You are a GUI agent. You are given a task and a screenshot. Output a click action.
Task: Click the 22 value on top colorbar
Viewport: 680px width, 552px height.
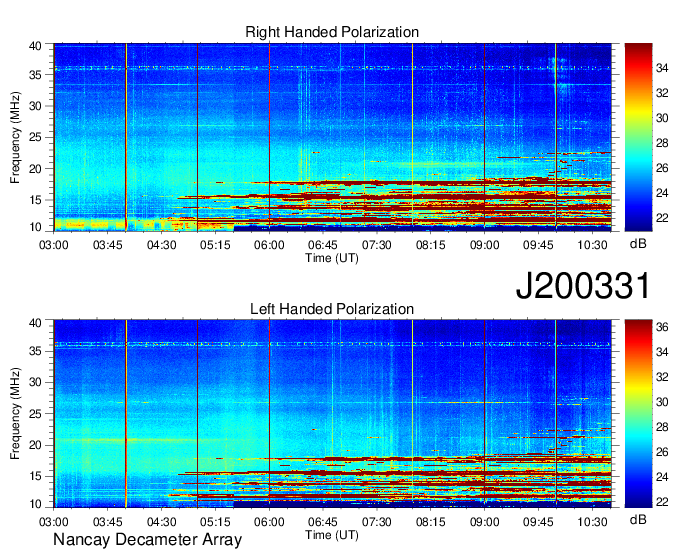[662, 218]
